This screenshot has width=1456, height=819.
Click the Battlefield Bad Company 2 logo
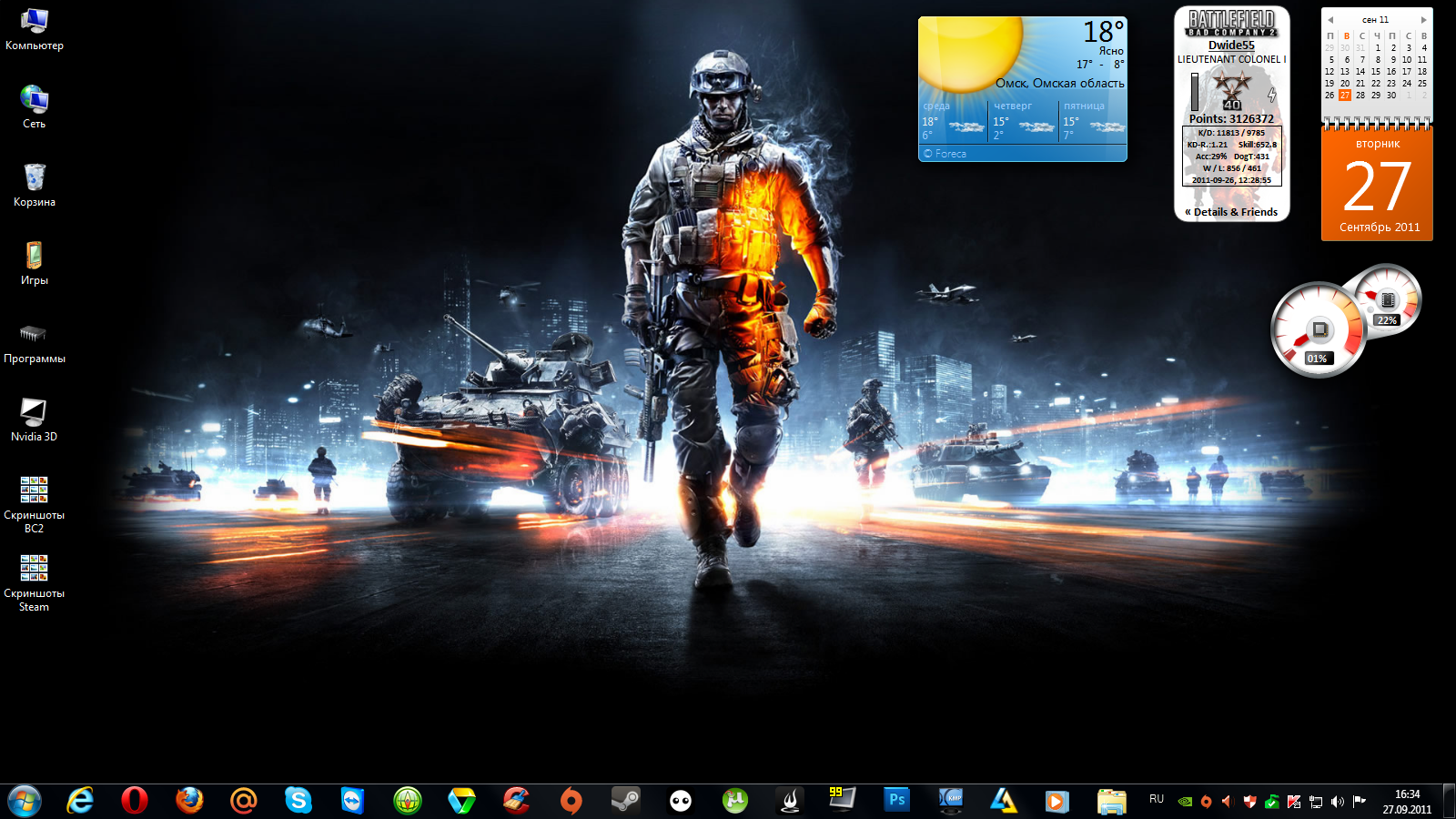click(x=1232, y=24)
